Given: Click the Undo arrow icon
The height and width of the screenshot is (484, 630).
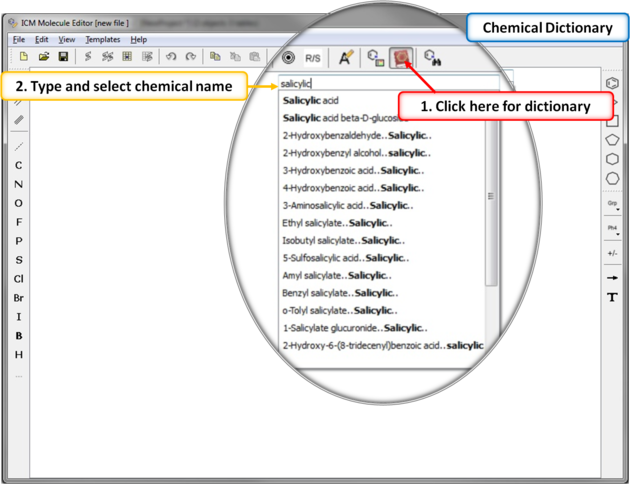Looking at the screenshot, I should 171,57.
